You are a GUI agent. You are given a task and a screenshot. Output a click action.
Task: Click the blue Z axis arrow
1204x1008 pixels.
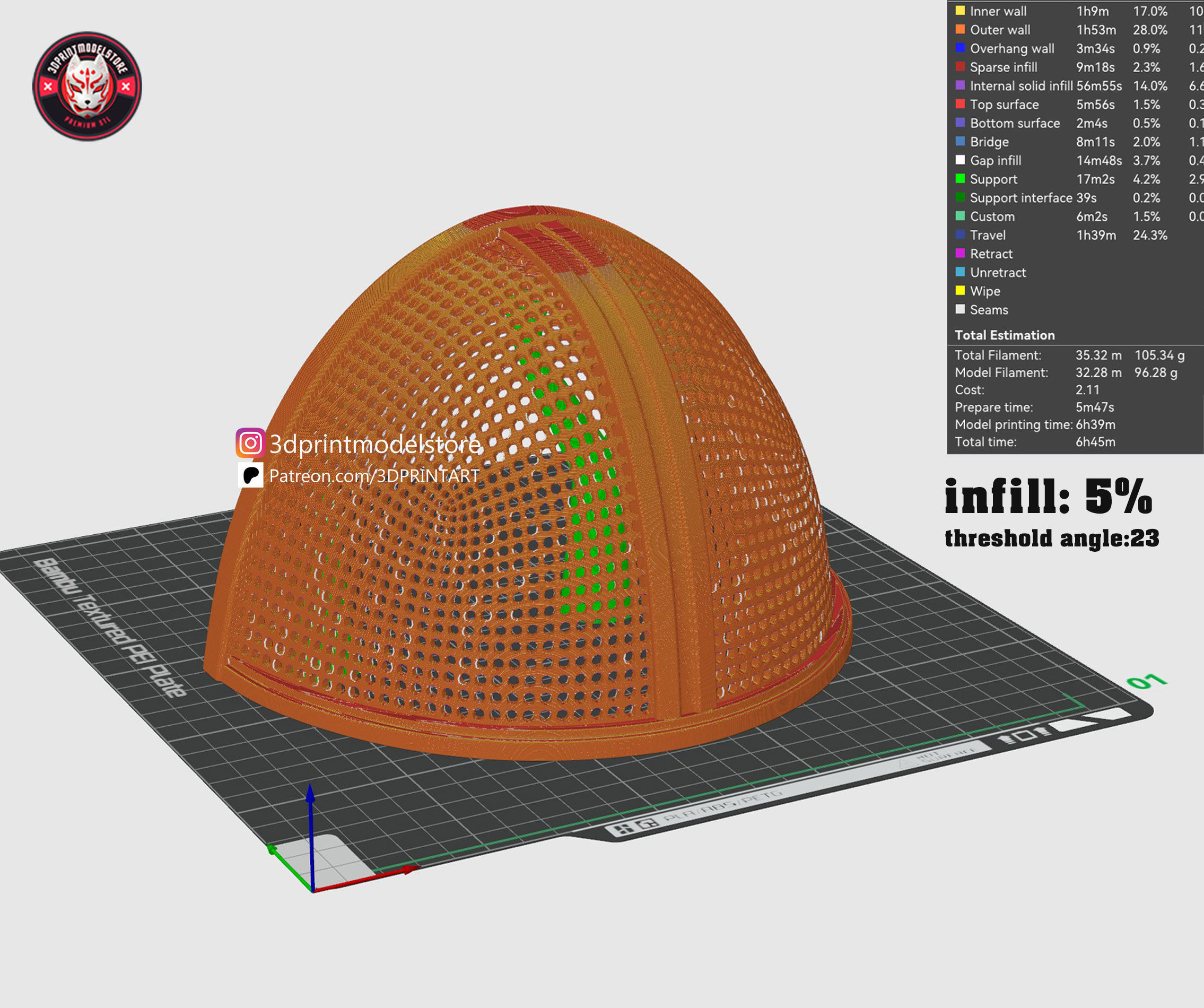pos(311,814)
